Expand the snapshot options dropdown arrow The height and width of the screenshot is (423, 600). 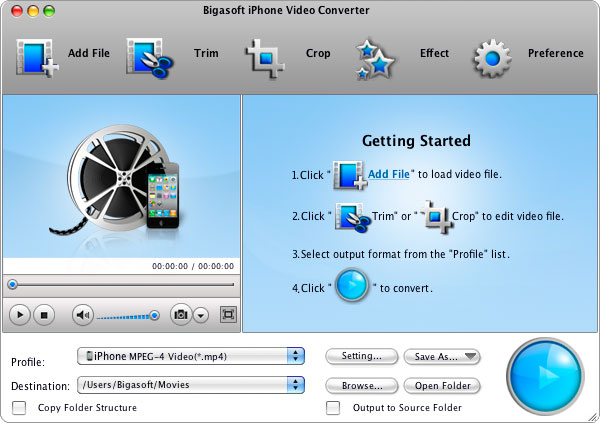pyautogui.click(x=201, y=315)
